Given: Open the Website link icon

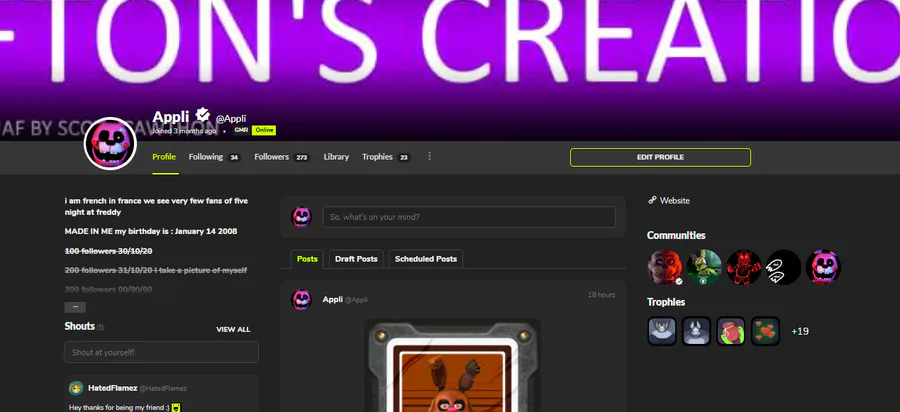Looking at the screenshot, I should pos(651,200).
